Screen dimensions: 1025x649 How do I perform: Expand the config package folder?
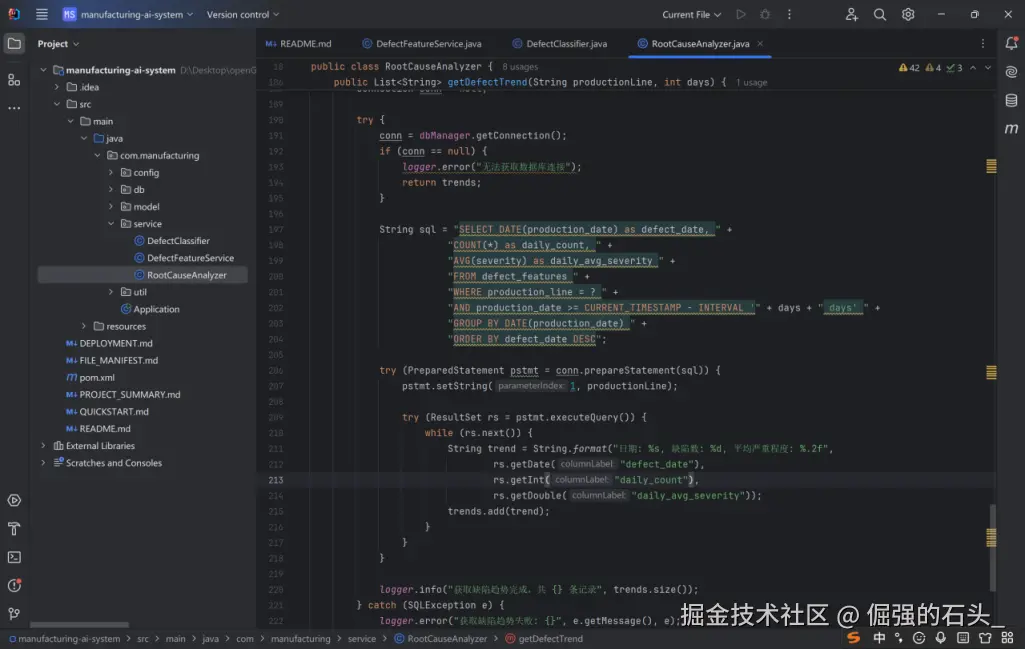click(x=111, y=173)
